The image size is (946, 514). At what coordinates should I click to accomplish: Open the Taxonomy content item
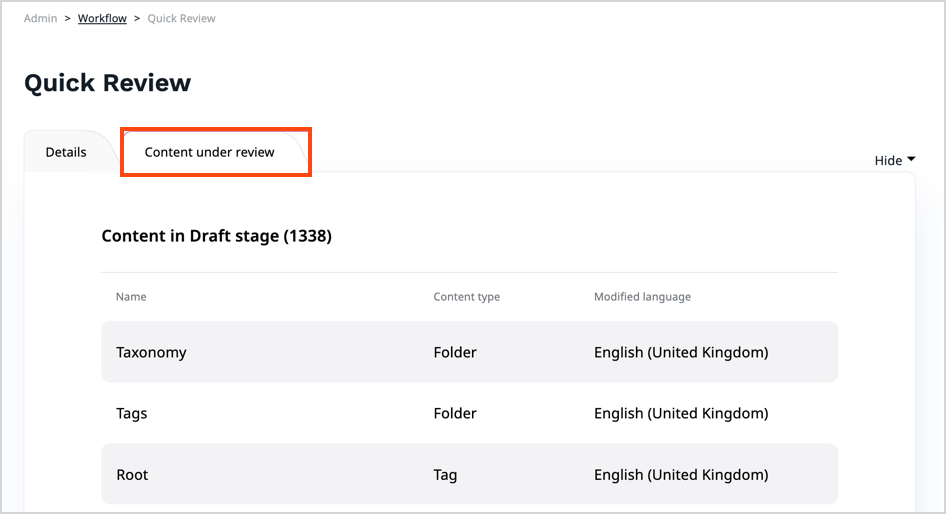coord(151,352)
